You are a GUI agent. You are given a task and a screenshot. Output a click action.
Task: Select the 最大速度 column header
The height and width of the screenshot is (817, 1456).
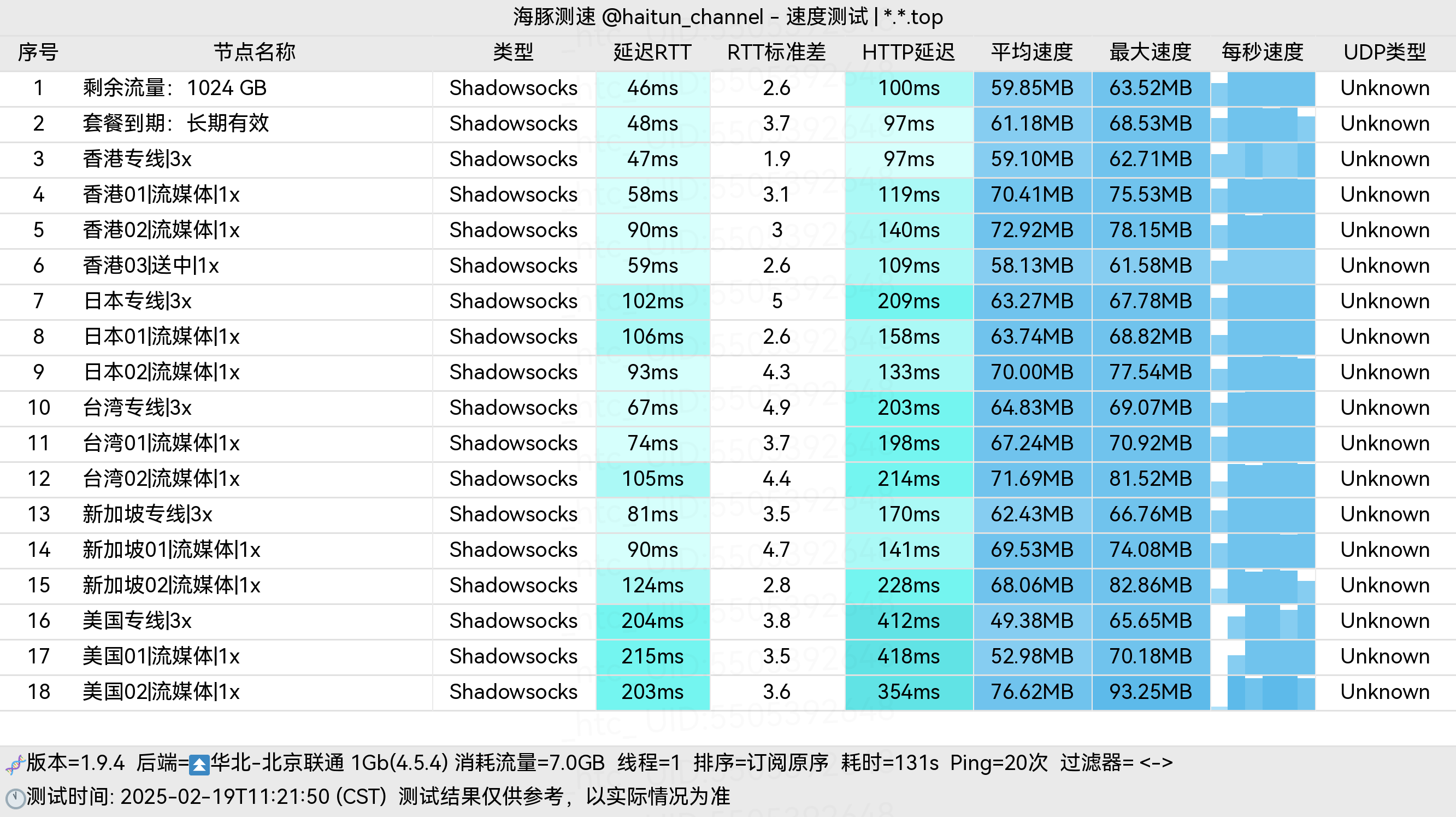point(1150,52)
